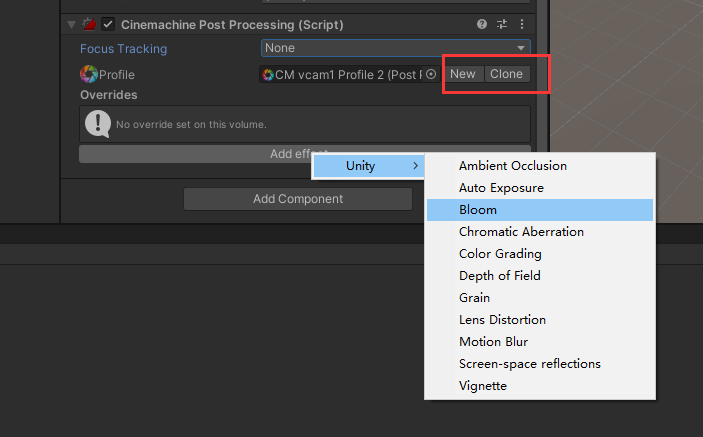Select Vignette from the effect list
The height and width of the screenshot is (437, 703).
pos(540,385)
